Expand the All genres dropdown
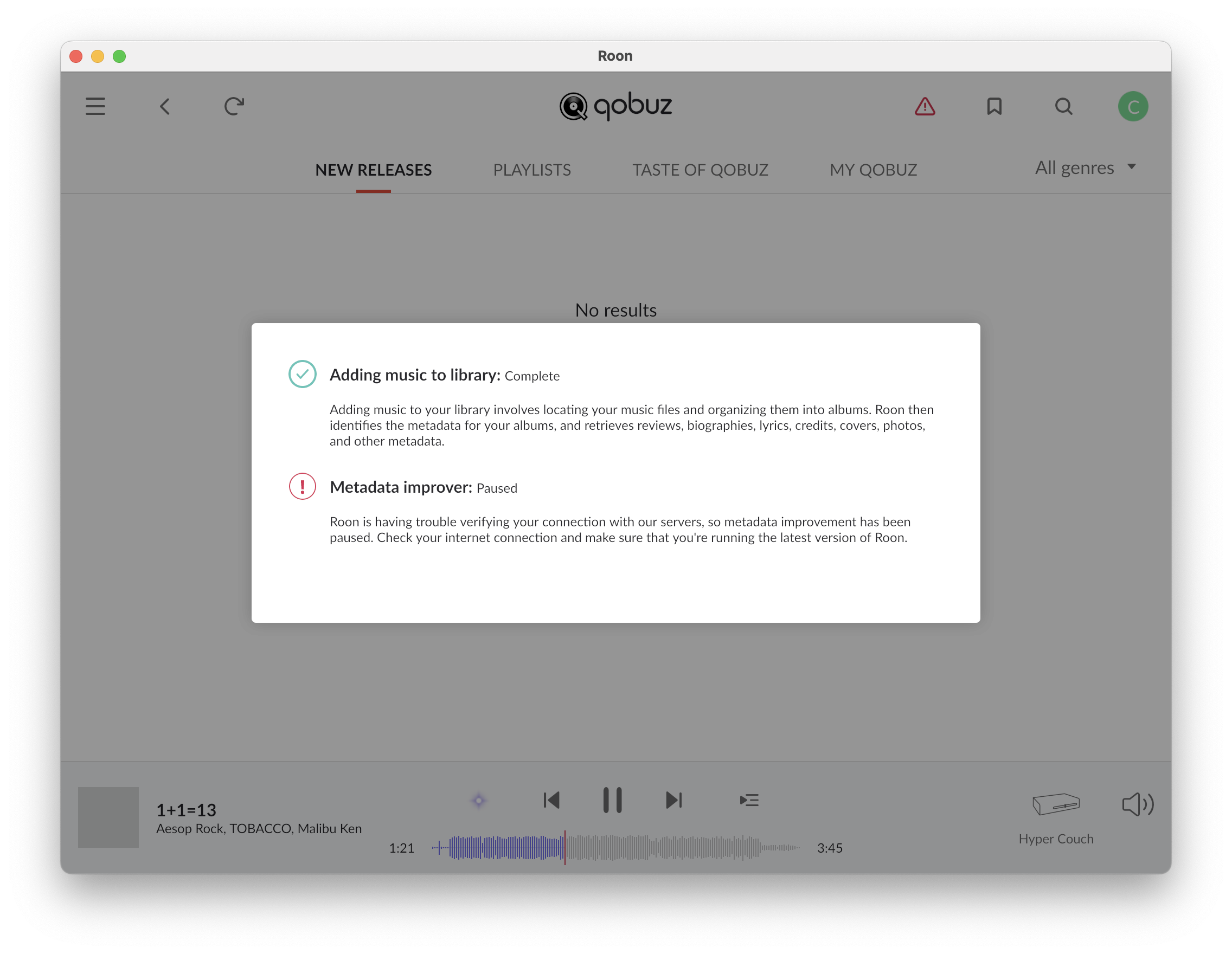Image resolution: width=1232 pixels, height=954 pixels. [x=1084, y=168]
